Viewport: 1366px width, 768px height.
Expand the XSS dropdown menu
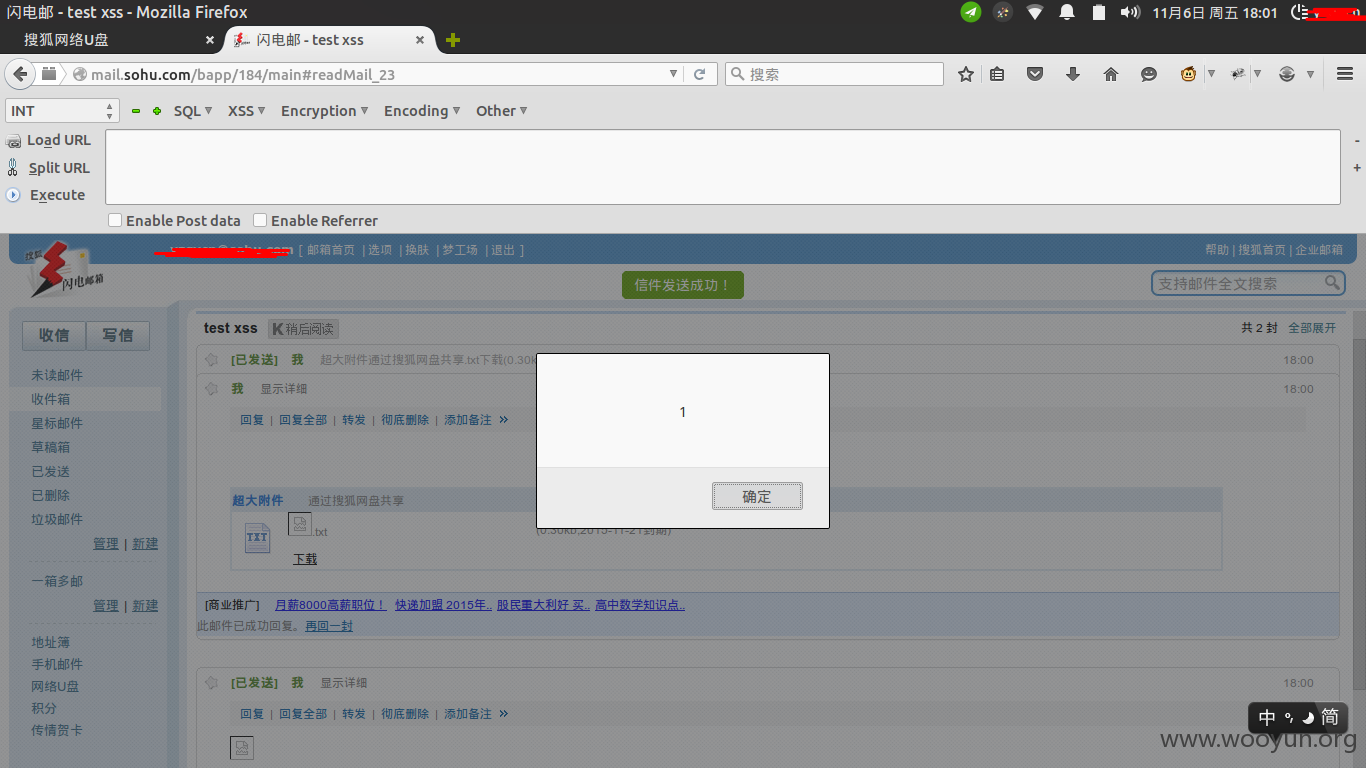click(x=246, y=111)
